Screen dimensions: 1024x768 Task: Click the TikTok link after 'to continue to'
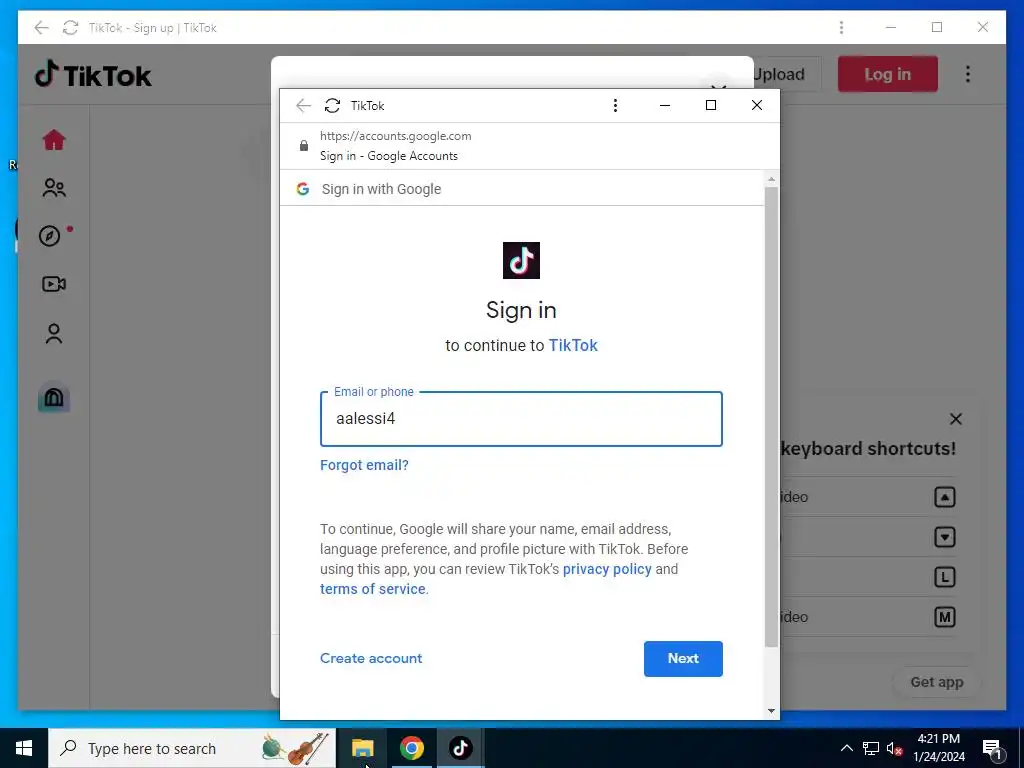[573, 345]
